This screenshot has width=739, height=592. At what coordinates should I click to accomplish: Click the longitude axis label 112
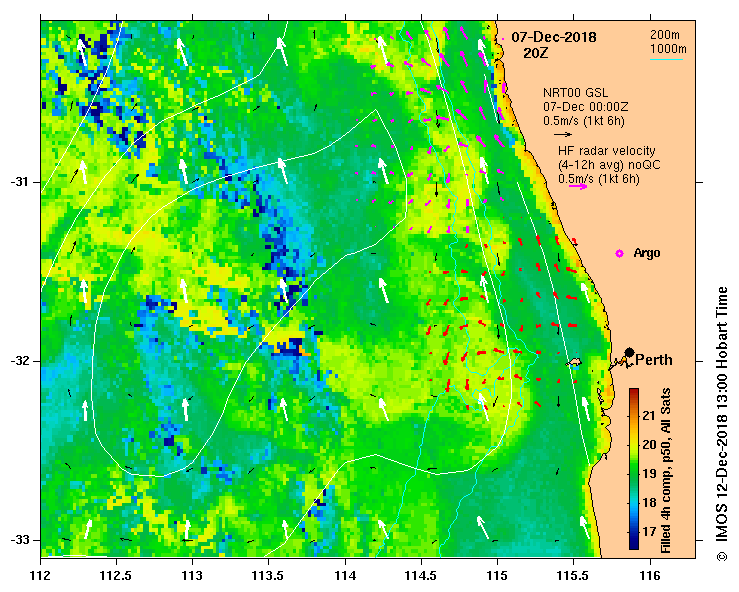coord(41,576)
